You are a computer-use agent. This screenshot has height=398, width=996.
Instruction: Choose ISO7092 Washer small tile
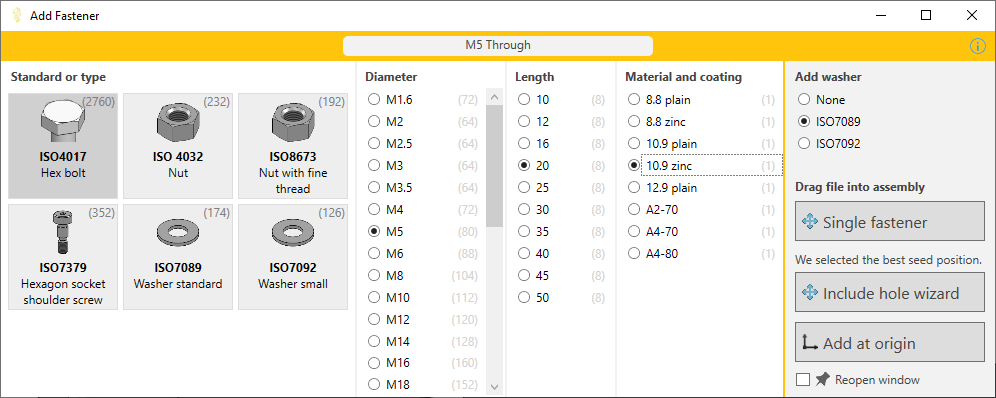click(x=293, y=256)
